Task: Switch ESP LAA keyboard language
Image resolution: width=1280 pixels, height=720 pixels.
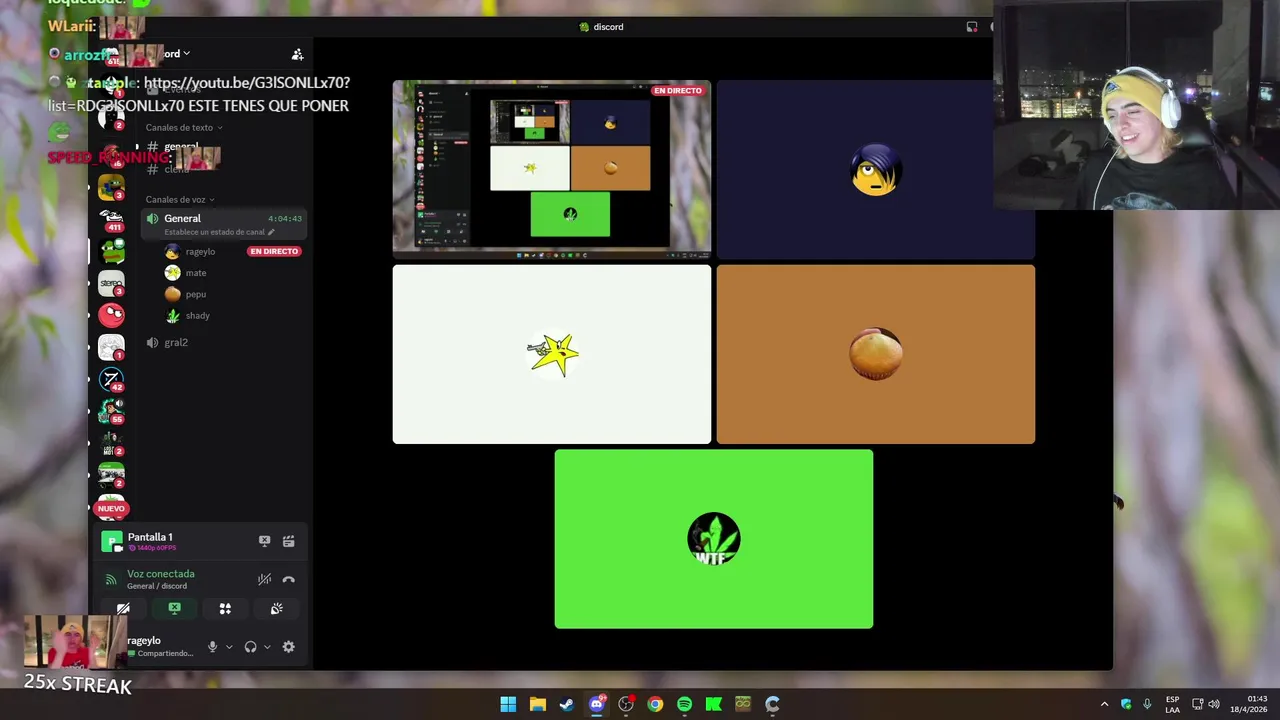Action: coord(1172,704)
